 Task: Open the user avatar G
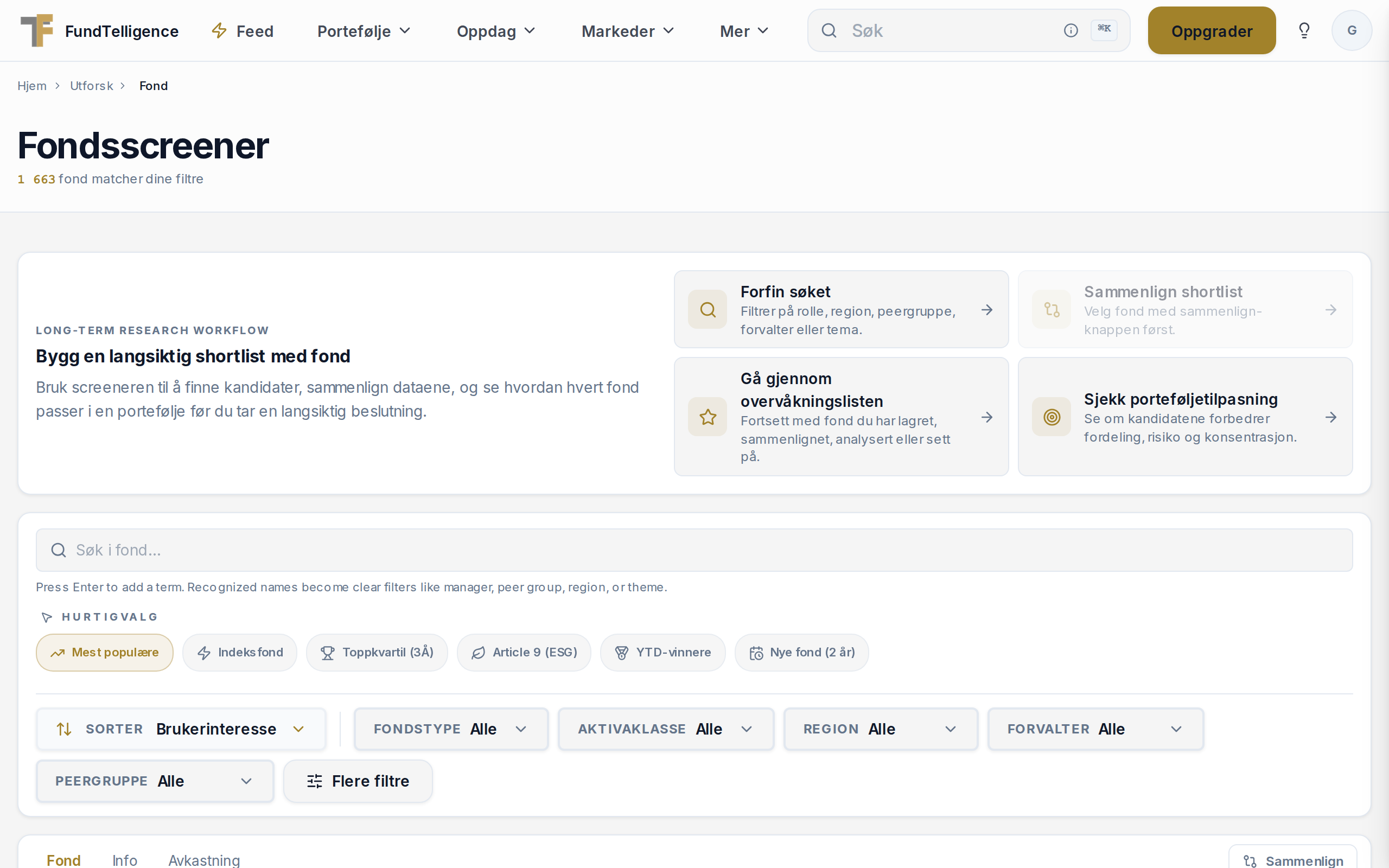click(x=1352, y=30)
